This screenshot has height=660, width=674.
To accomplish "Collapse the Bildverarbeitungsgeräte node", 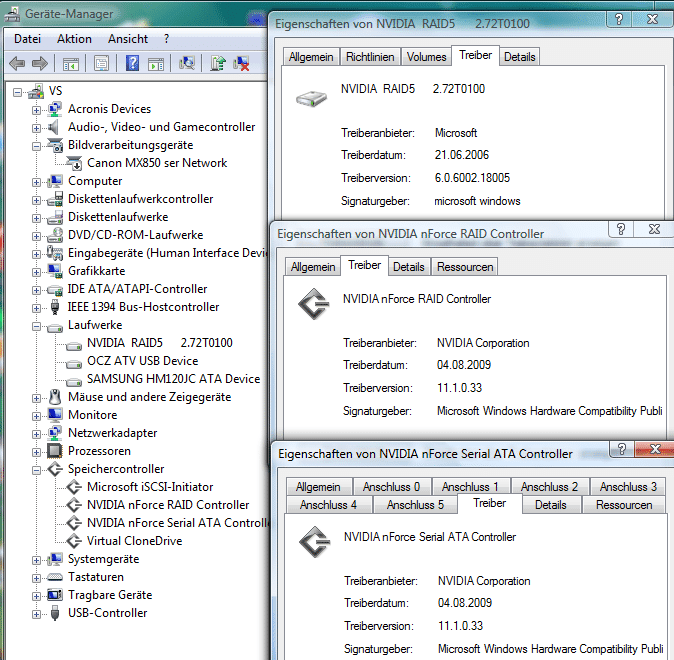I will (37, 146).
